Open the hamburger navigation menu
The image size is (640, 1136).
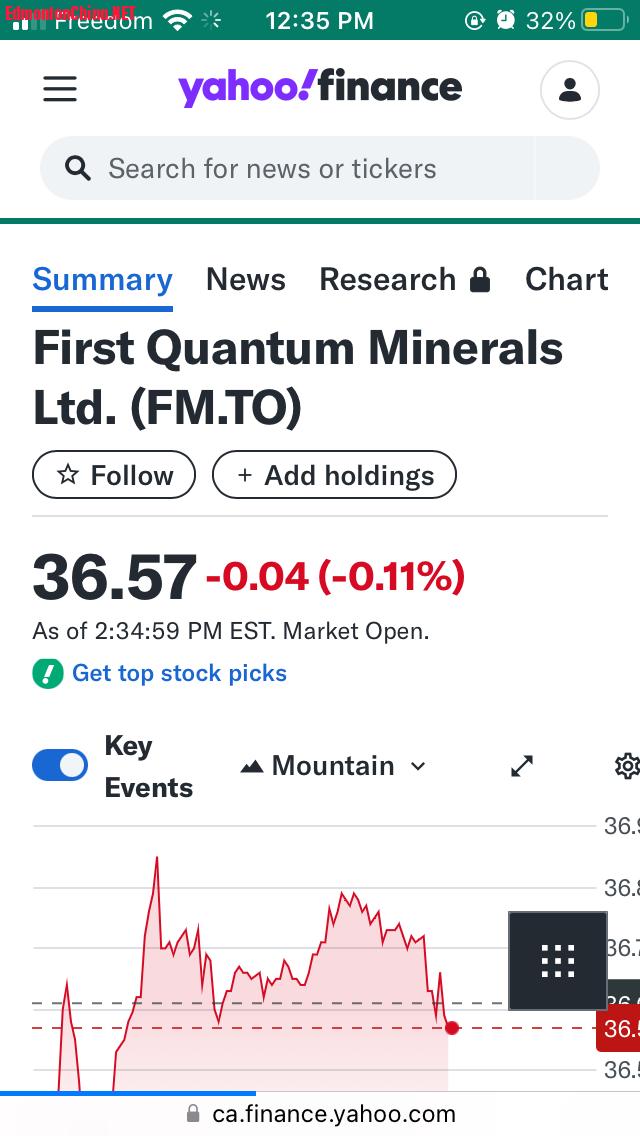(x=60, y=89)
